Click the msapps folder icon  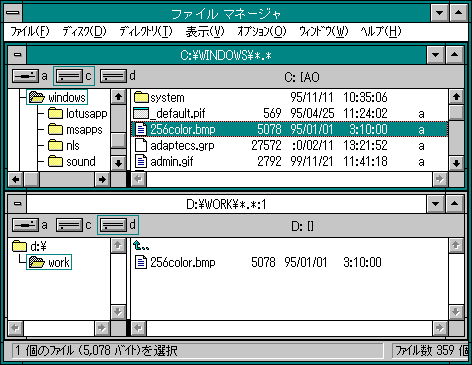[x=55, y=129]
